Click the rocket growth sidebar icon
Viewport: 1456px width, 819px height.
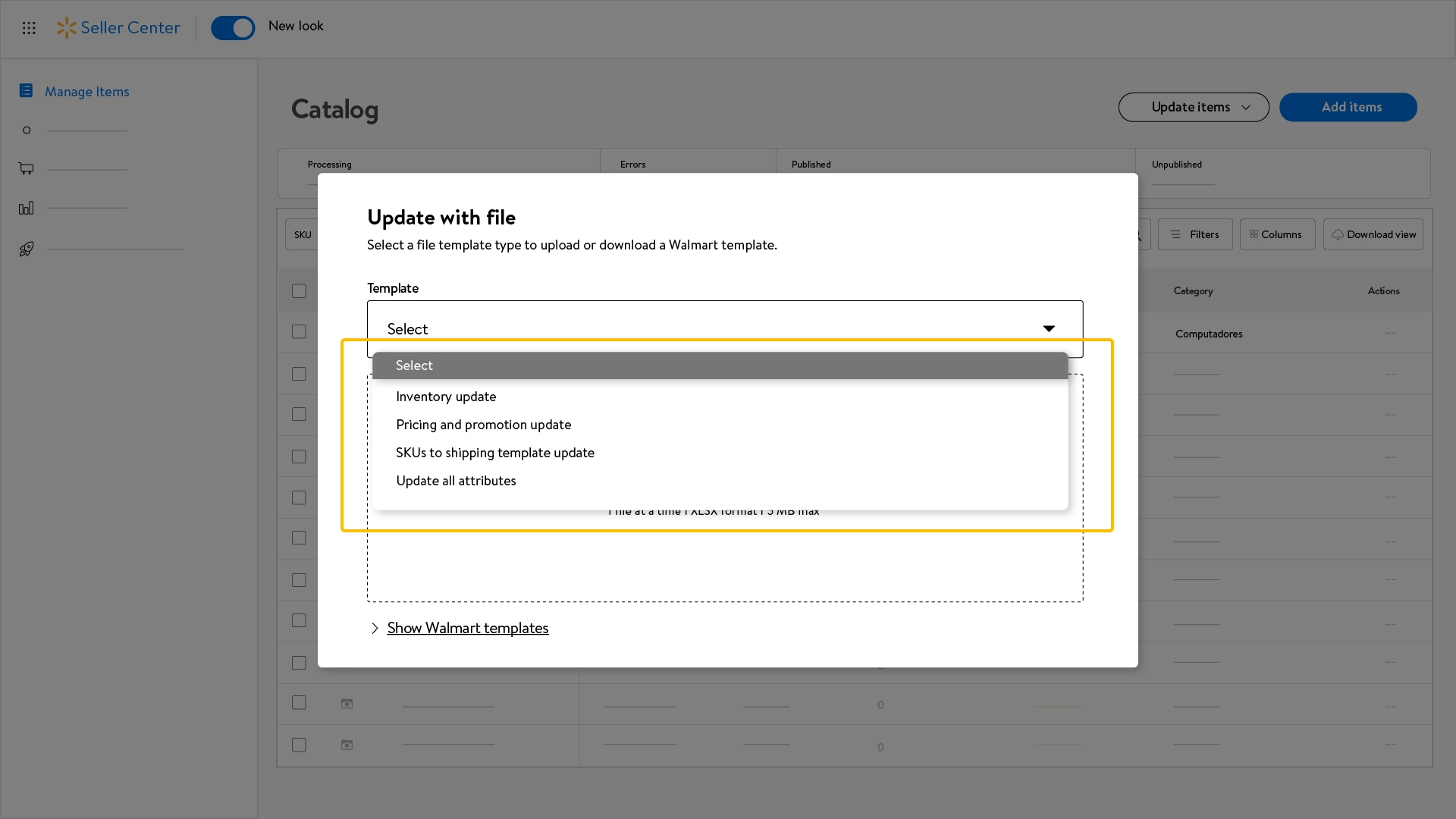(x=27, y=249)
